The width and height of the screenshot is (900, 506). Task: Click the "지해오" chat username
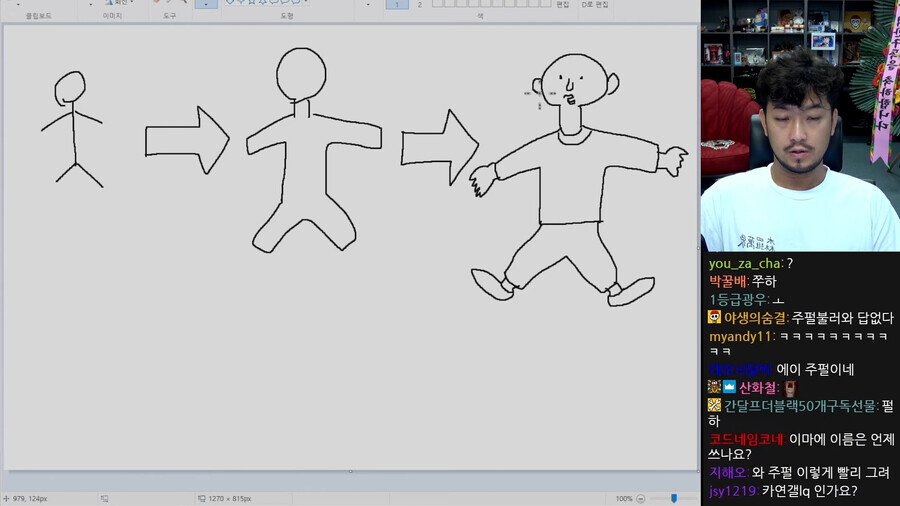pos(727,473)
